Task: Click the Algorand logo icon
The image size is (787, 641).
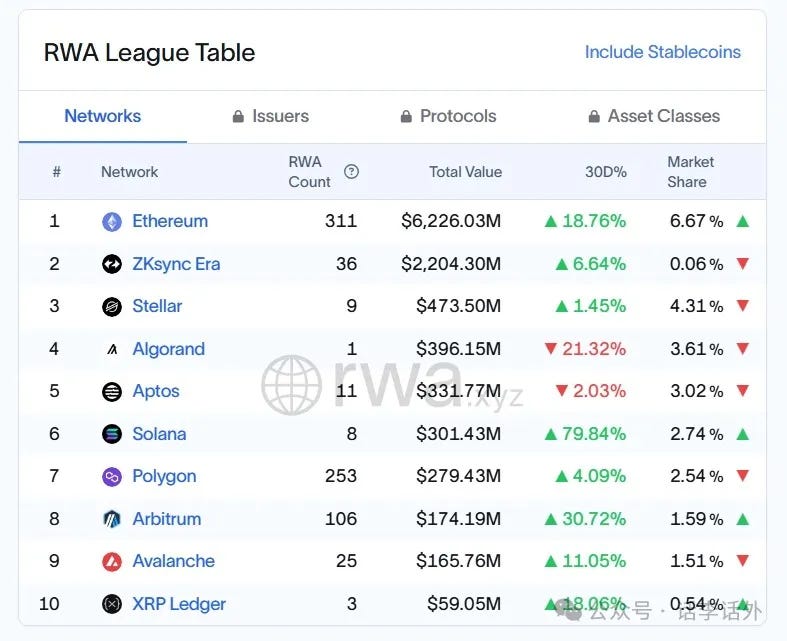Action: click(x=112, y=349)
